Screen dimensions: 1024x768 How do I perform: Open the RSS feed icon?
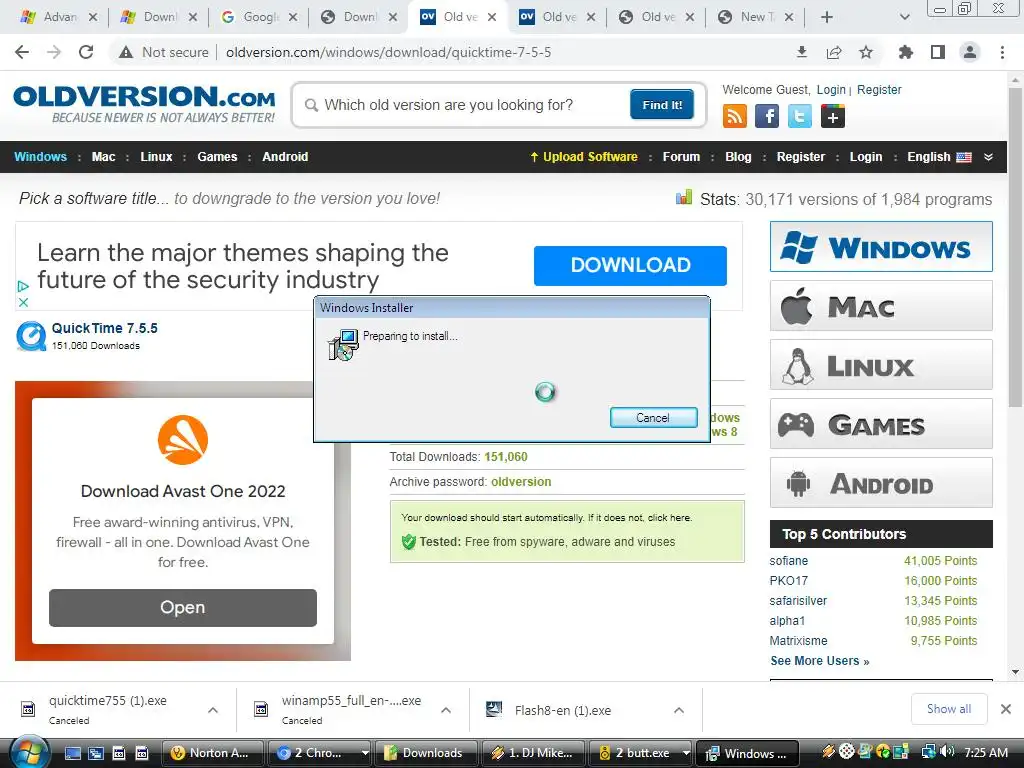click(735, 117)
